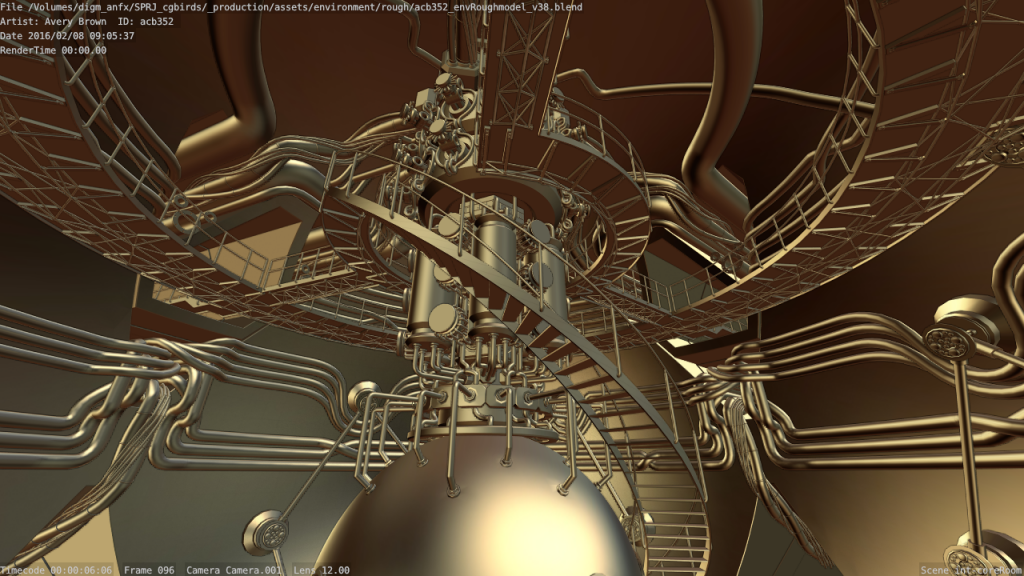
Task: Click the Timecode 00:00:06:06 text
Action: 56,569
